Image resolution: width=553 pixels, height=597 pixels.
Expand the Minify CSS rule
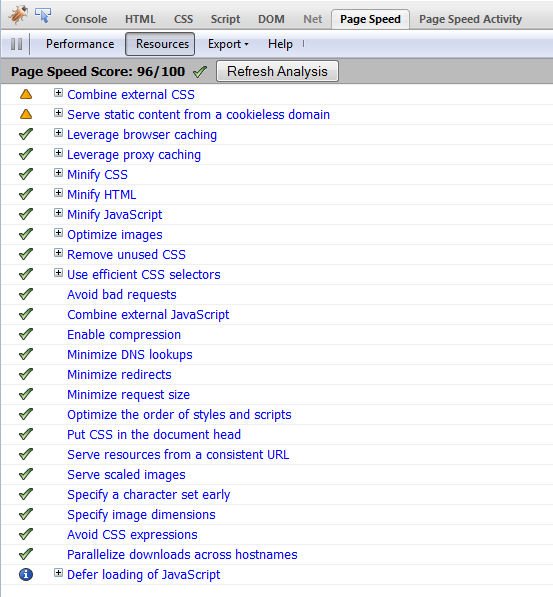[58, 172]
